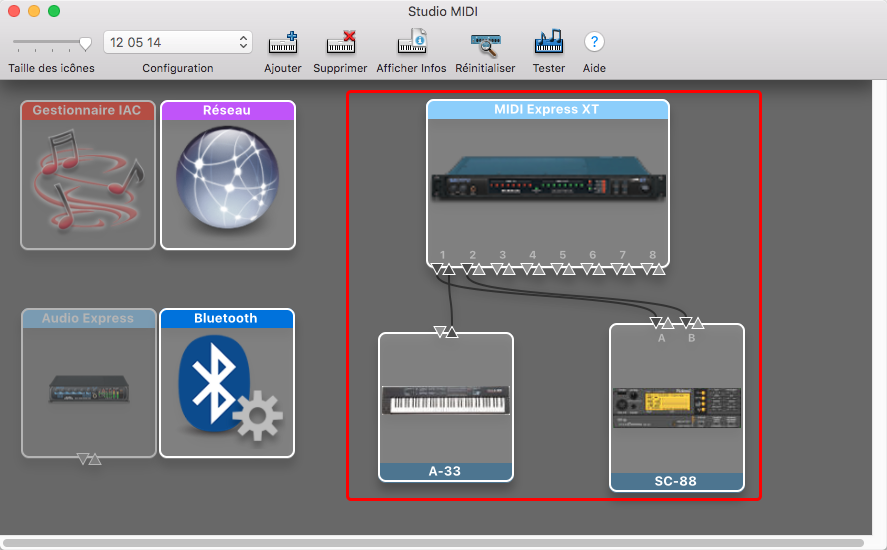
Task: Click the A-33 name label
Action: tap(445, 471)
